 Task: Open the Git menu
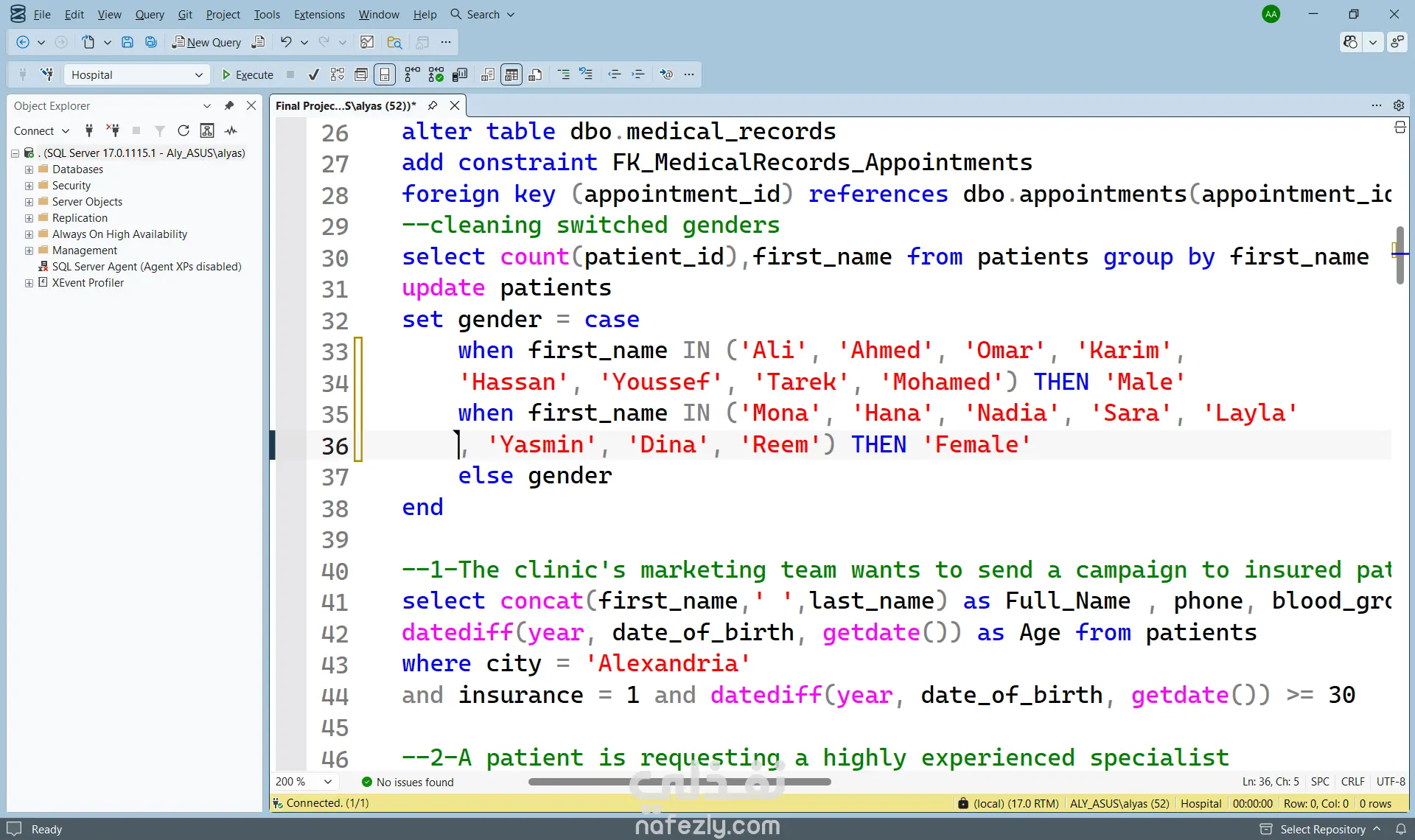point(185,14)
